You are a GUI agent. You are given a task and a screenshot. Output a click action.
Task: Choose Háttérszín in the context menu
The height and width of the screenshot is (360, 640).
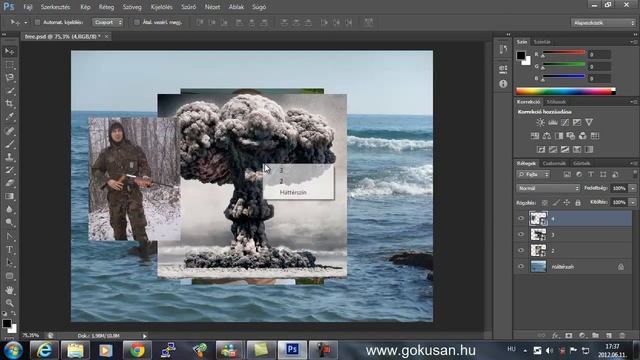[x=293, y=192]
